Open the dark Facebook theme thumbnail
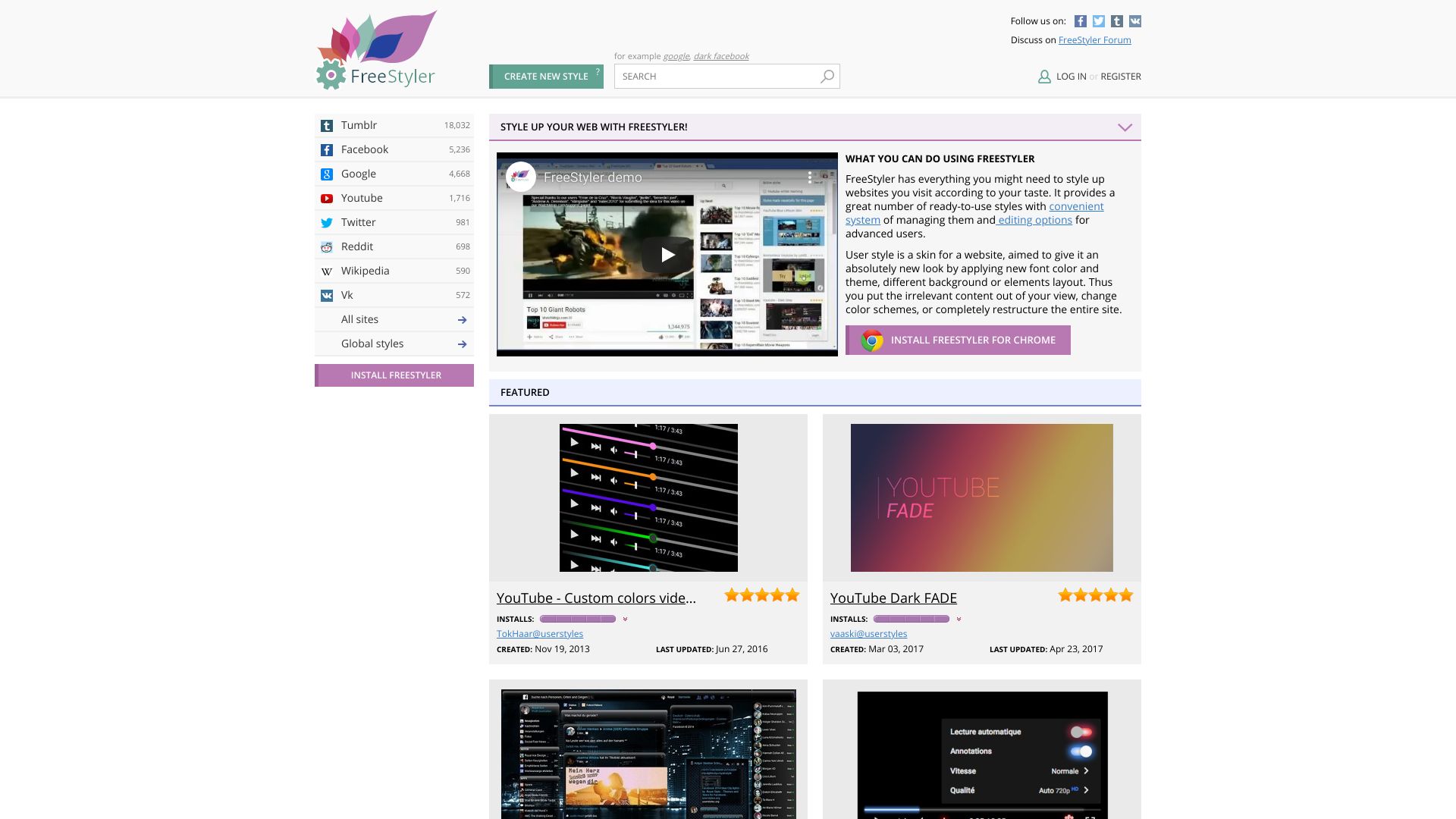This screenshot has height=819, width=1456. 648,754
